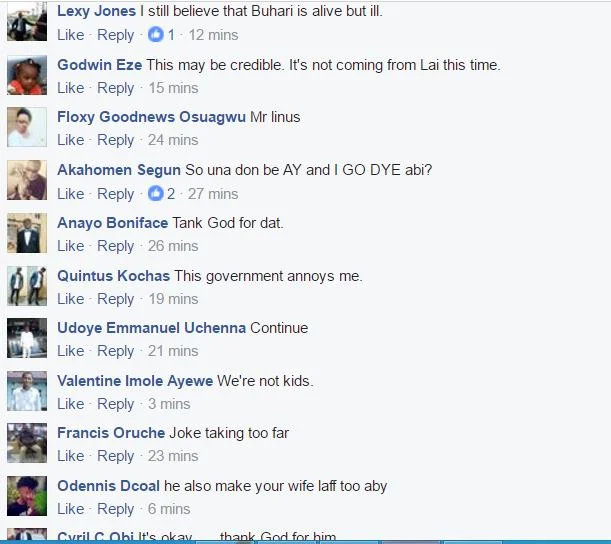Reply to Odennis Dcoal's comment
The image size is (611, 544).
click(x=116, y=509)
